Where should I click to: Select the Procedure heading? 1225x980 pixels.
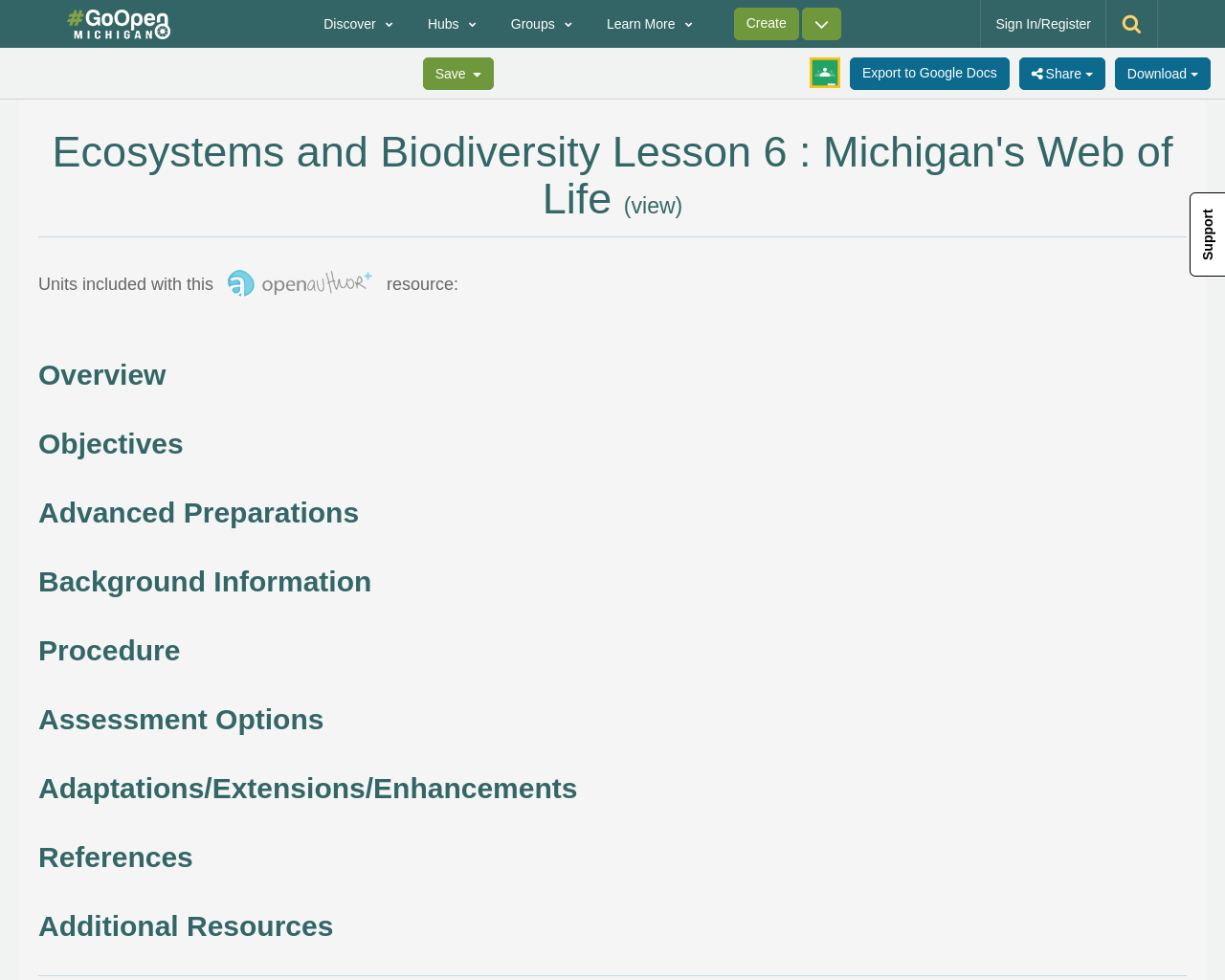(109, 649)
